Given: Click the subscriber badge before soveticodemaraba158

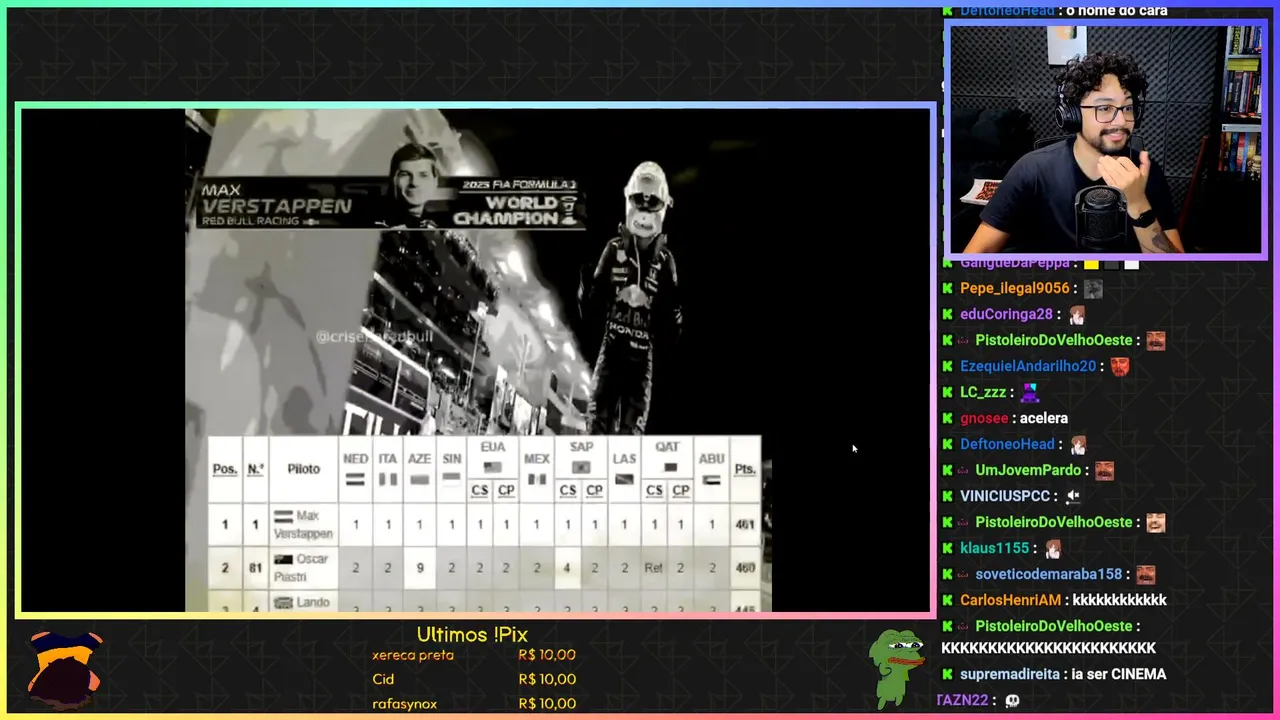Looking at the screenshot, I should pos(964,574).
